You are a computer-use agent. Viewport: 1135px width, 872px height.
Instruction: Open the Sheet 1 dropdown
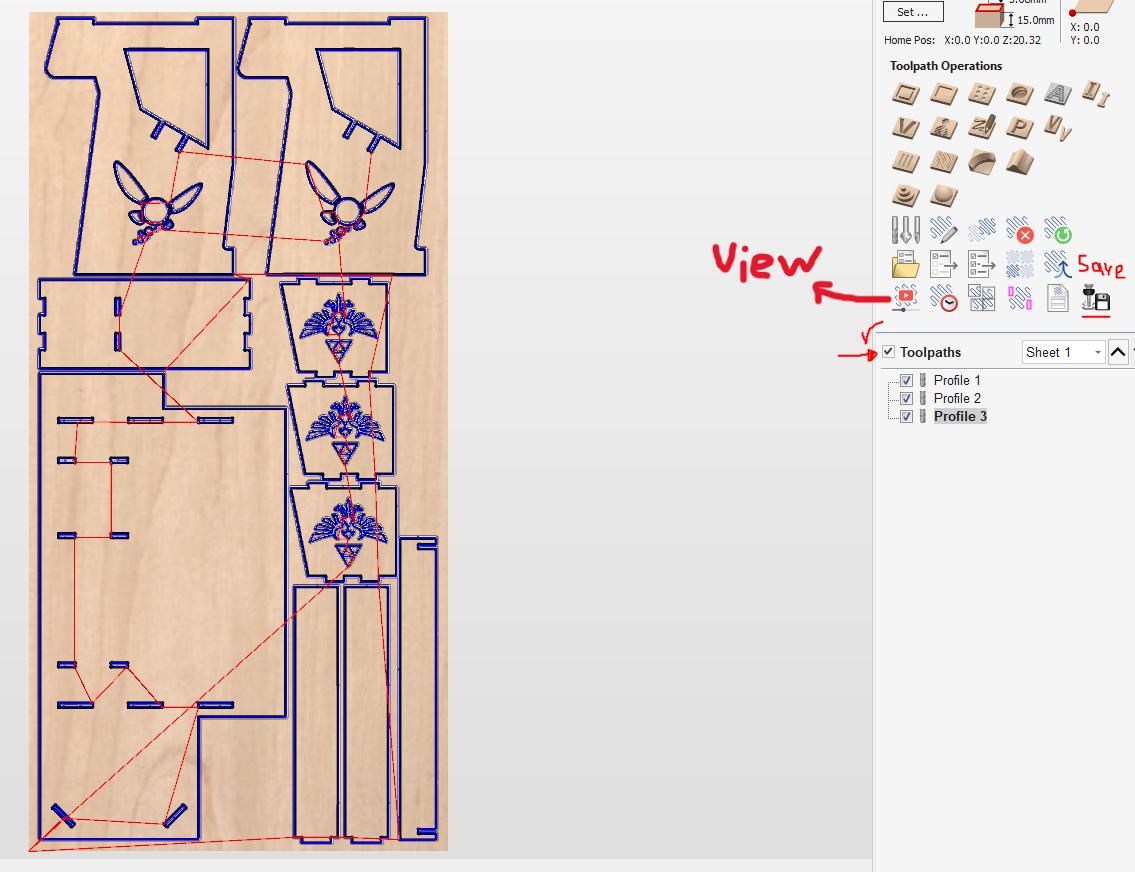pyautogui.click(x=1063, y=352)
